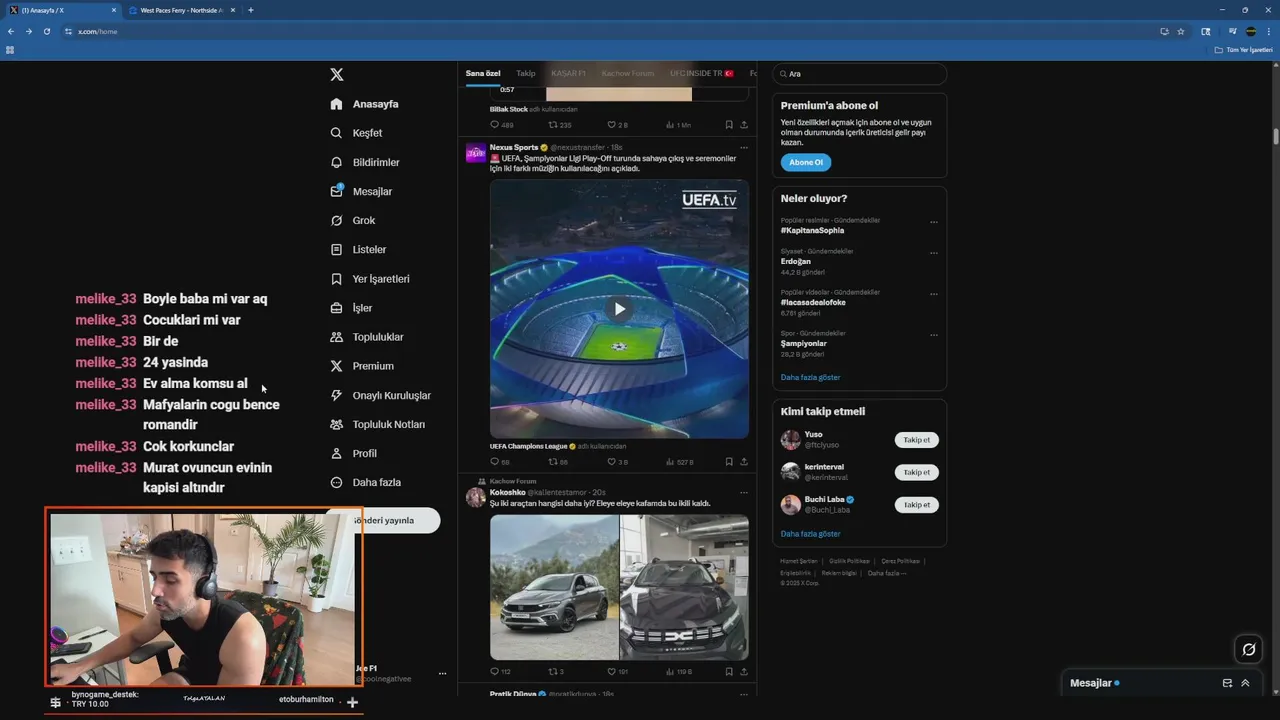Open the Fiat car photo thumbnail
1280x720 pixels.
(x=554, y=587)
